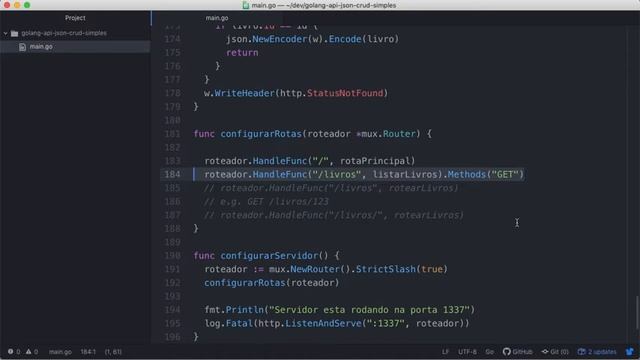640x360 pixels.
Task: Change LF line ending setting
Action: pos(445,352)
